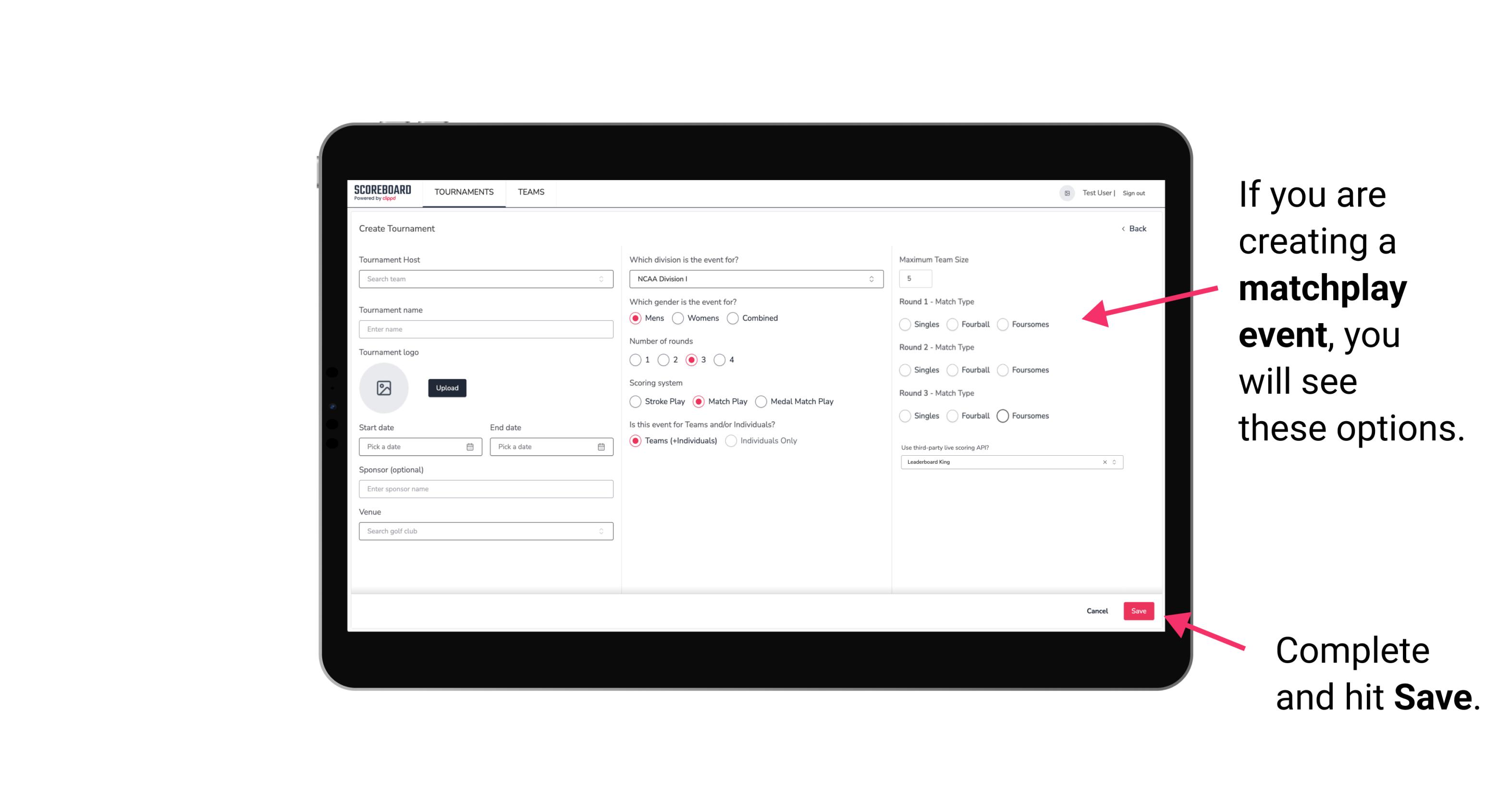
Task: Switch to the TOURNAMENTS tab
Action: click(463, 192)
